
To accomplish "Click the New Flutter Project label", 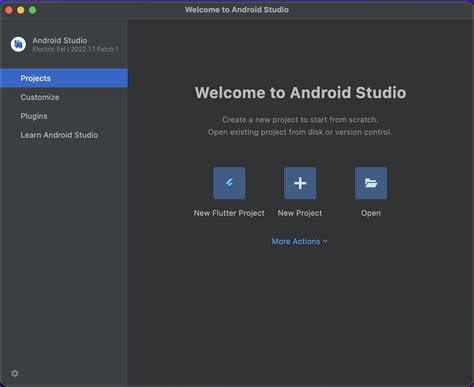I will pos(229,213).
